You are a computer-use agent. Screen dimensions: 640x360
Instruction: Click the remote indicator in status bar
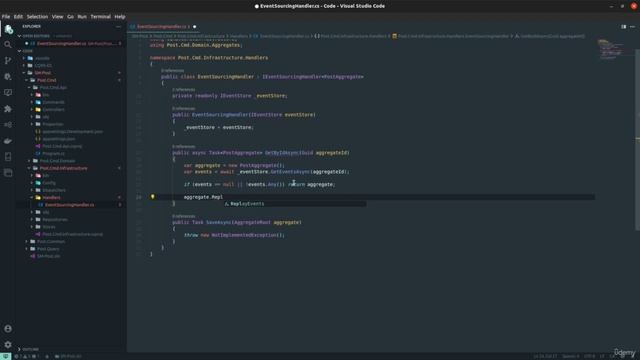(5, 356)
